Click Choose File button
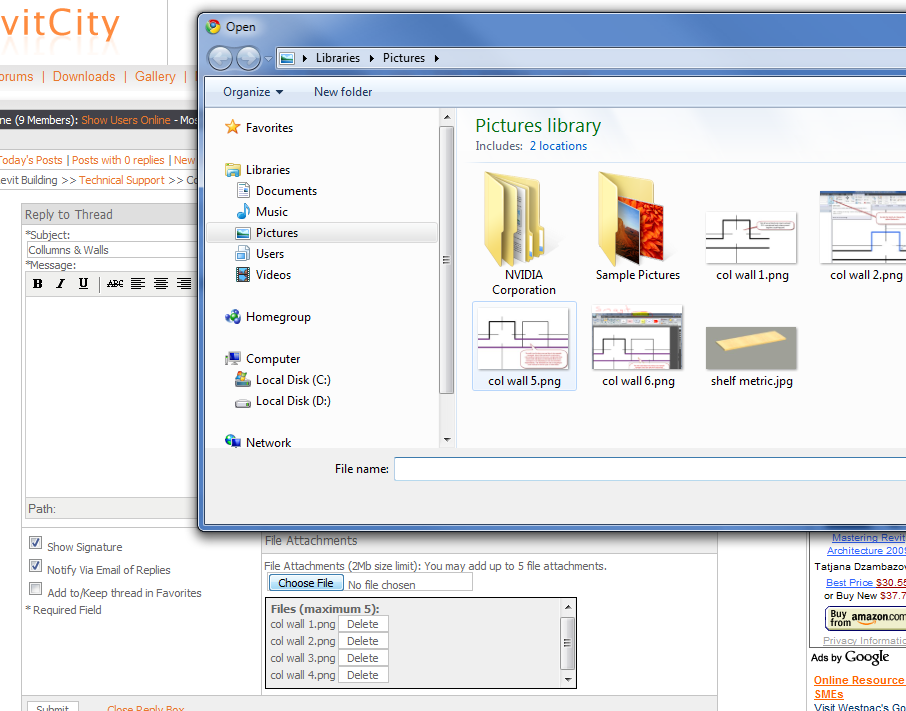Image resolution: width=906 pixels, height=711 pixels. pos(306,583)
